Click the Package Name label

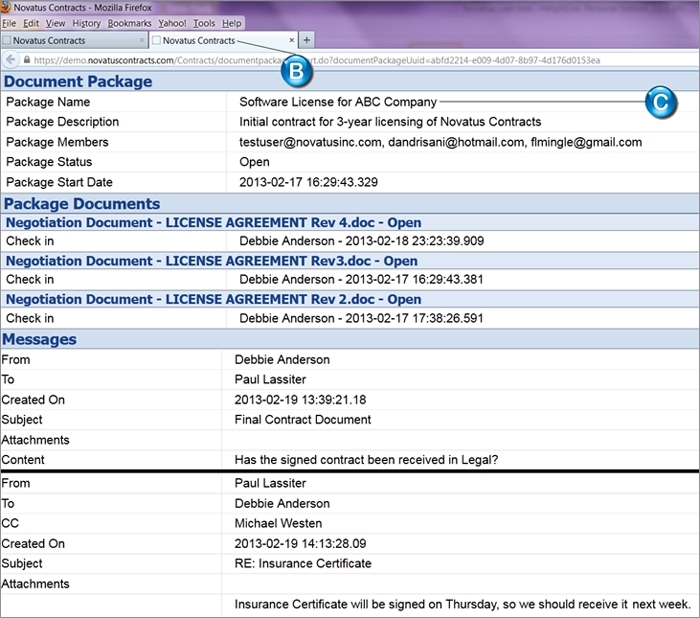48,102
